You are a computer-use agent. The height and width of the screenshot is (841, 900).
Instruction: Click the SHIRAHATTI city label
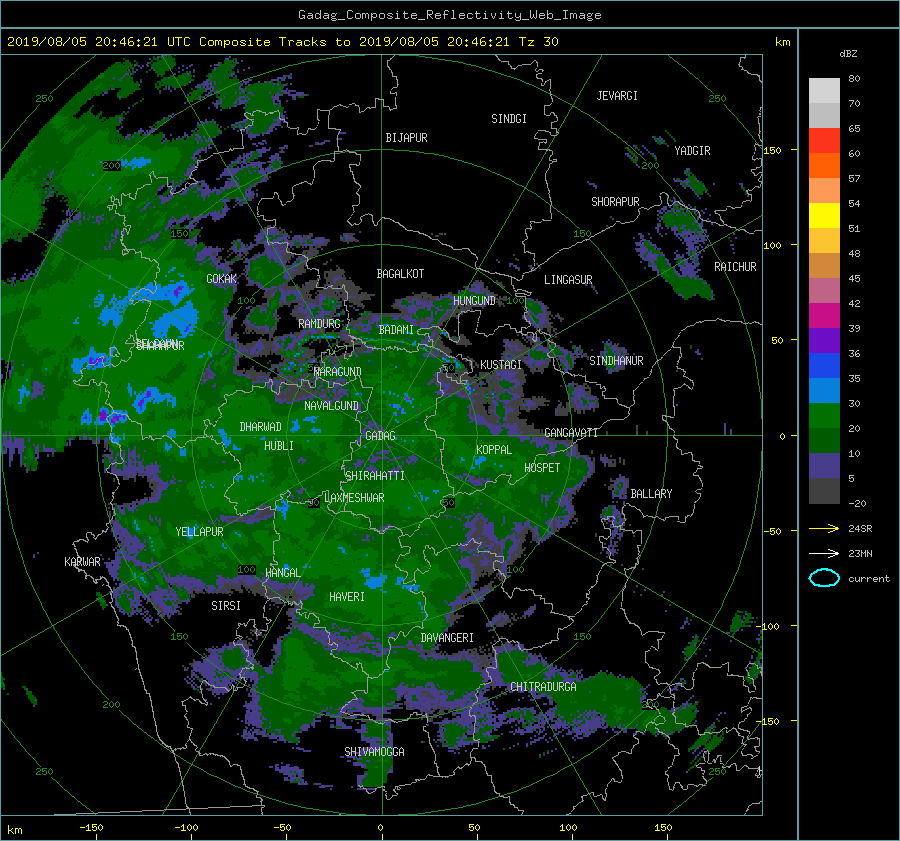click(375, 476)
